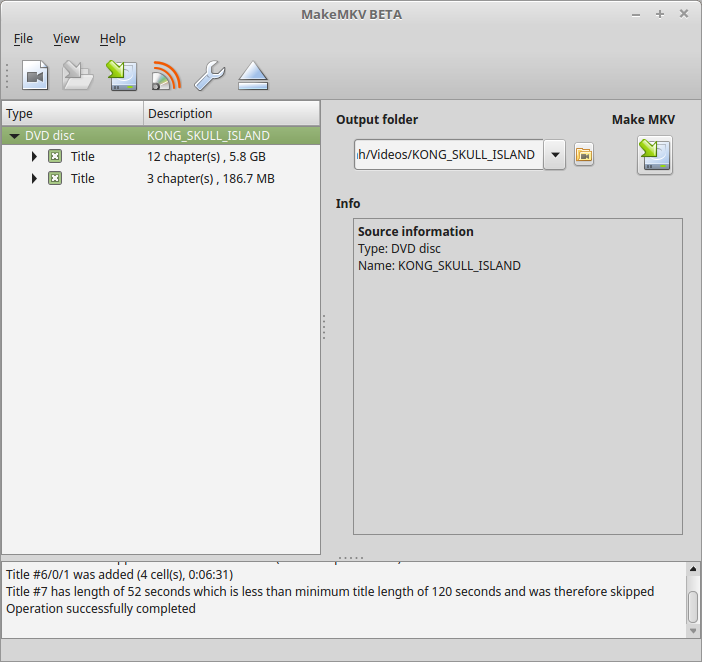Click the log scrollbar up arrow
This screenshot has height=662, width=702.
point(693,569)
